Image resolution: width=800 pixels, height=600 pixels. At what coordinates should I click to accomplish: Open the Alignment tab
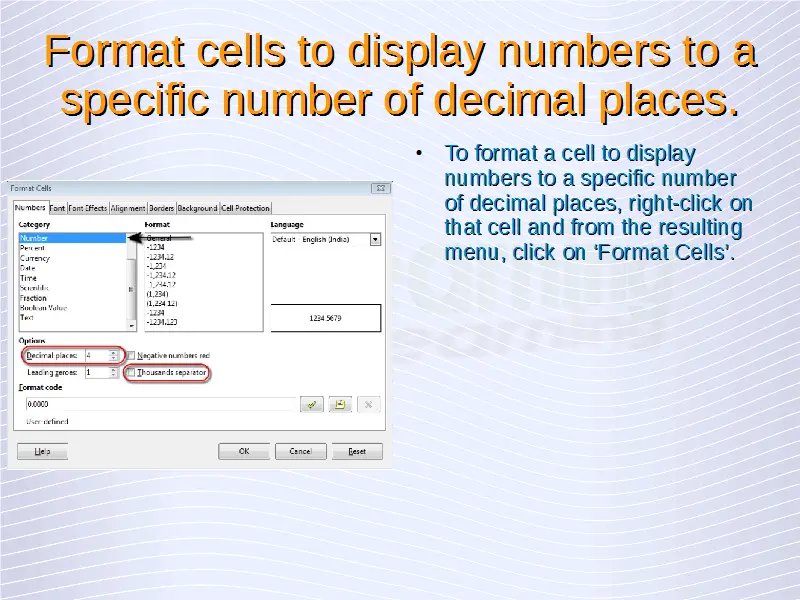point(128,208)
